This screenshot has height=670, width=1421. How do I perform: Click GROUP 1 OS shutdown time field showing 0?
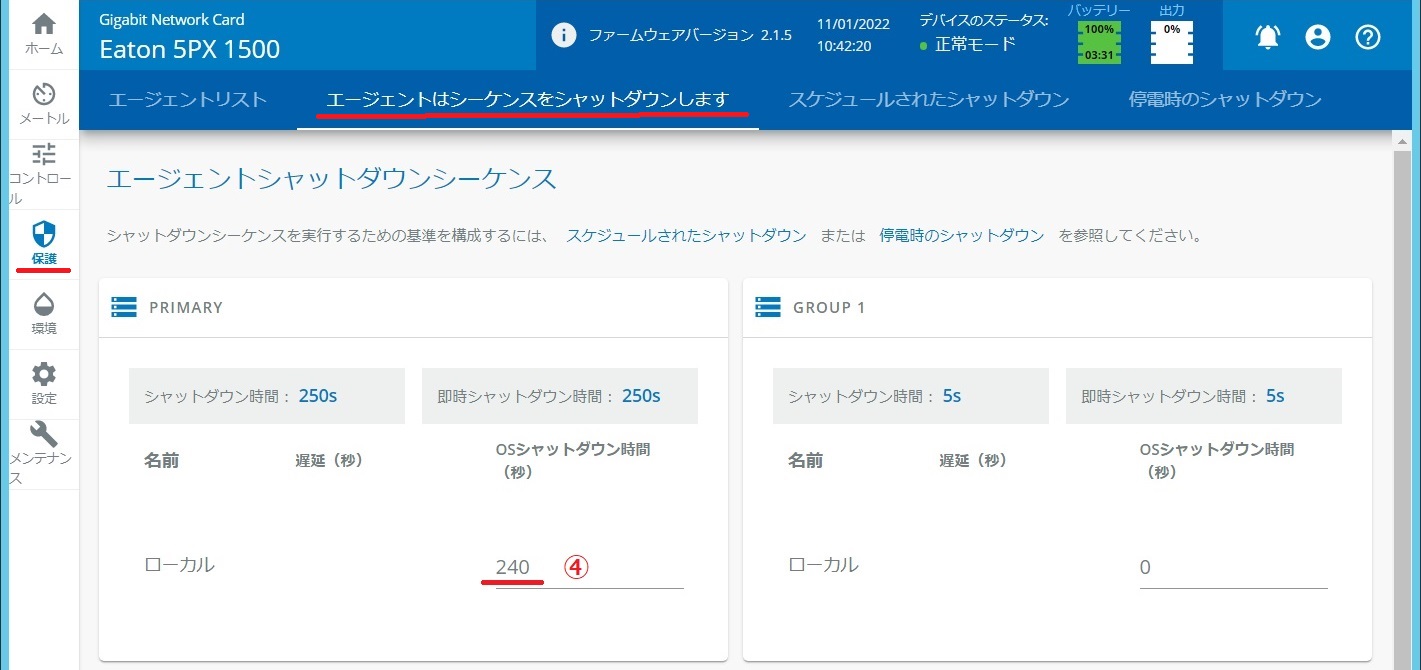click(1232, 568)
